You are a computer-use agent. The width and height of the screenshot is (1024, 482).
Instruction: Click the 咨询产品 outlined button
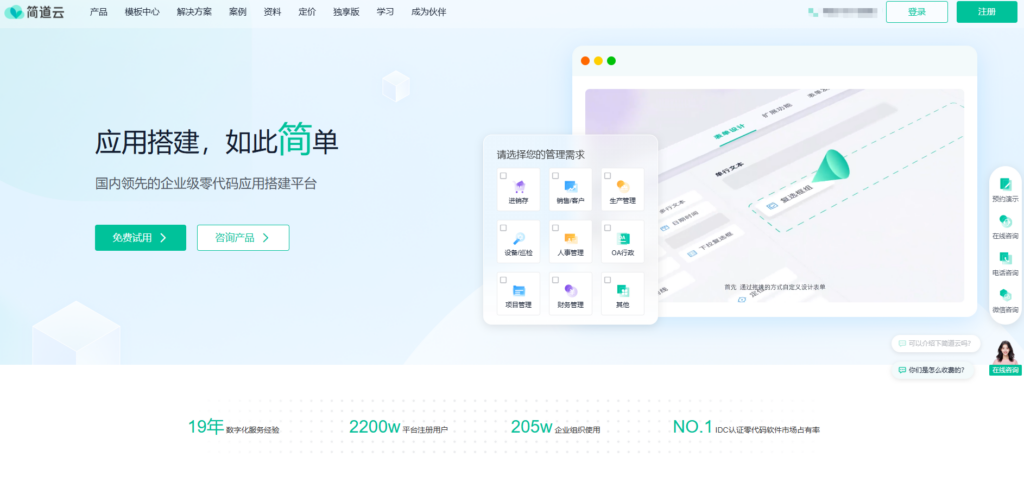[x=243, y=238]
